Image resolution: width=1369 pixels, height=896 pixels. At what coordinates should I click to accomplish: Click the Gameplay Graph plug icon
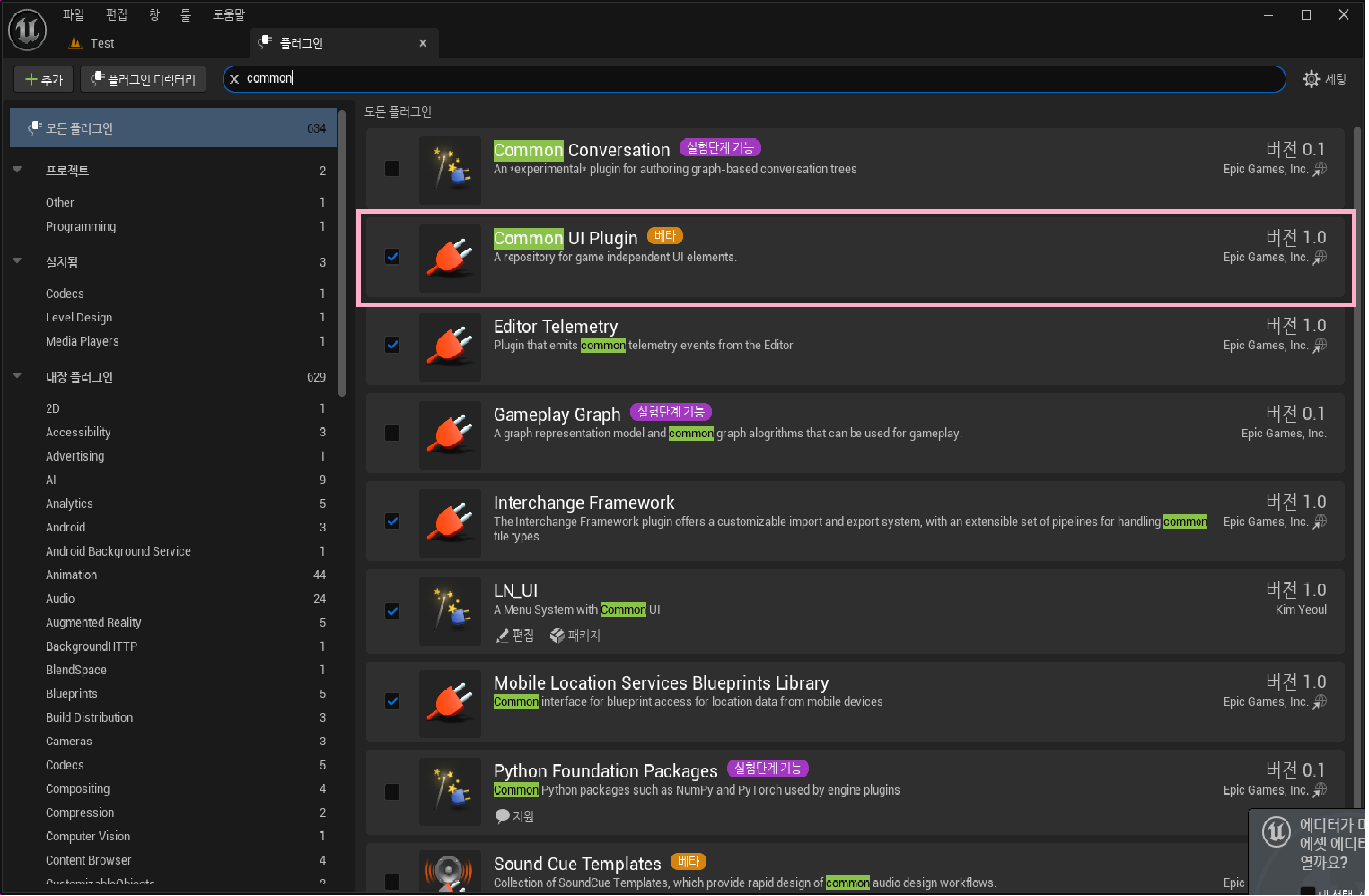coord(450,434)
